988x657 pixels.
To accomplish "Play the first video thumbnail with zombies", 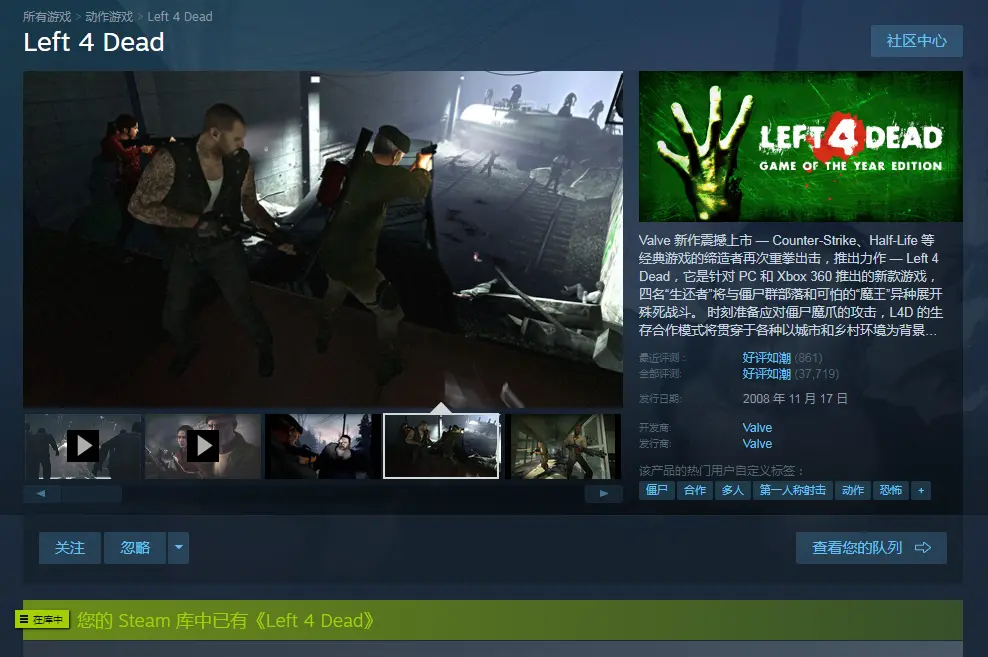I will (x=83, y=446).
